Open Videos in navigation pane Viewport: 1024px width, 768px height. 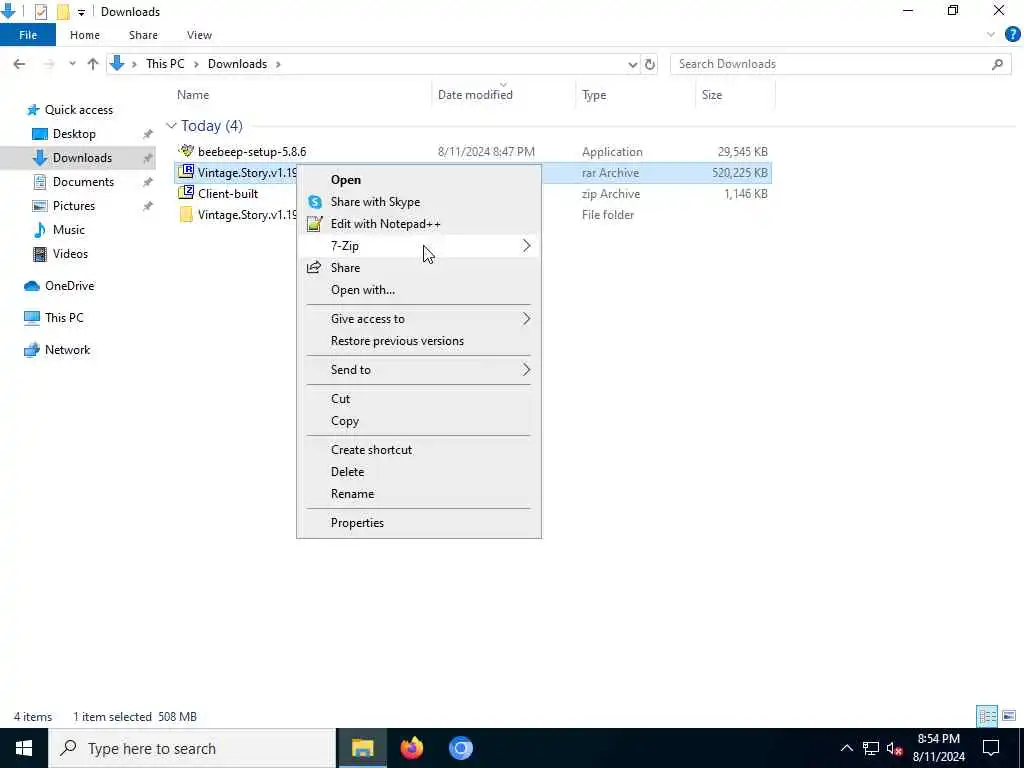click(x=70, y=254)
